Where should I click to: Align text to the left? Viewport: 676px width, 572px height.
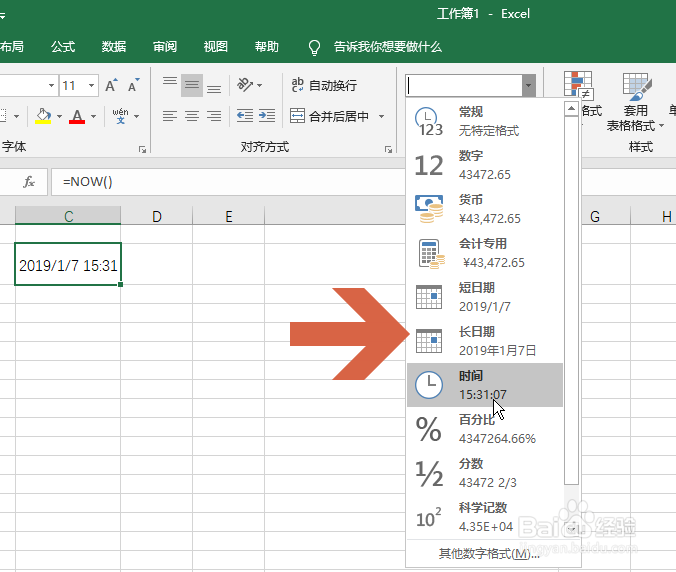pyautogui.click(x=170, y=116)
